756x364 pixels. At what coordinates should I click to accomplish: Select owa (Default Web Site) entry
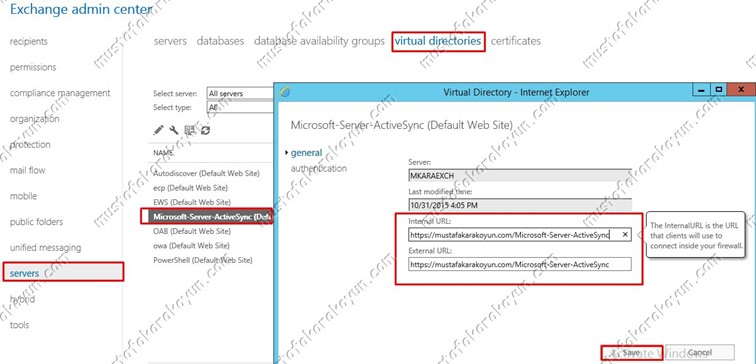[x=191, y=245]
